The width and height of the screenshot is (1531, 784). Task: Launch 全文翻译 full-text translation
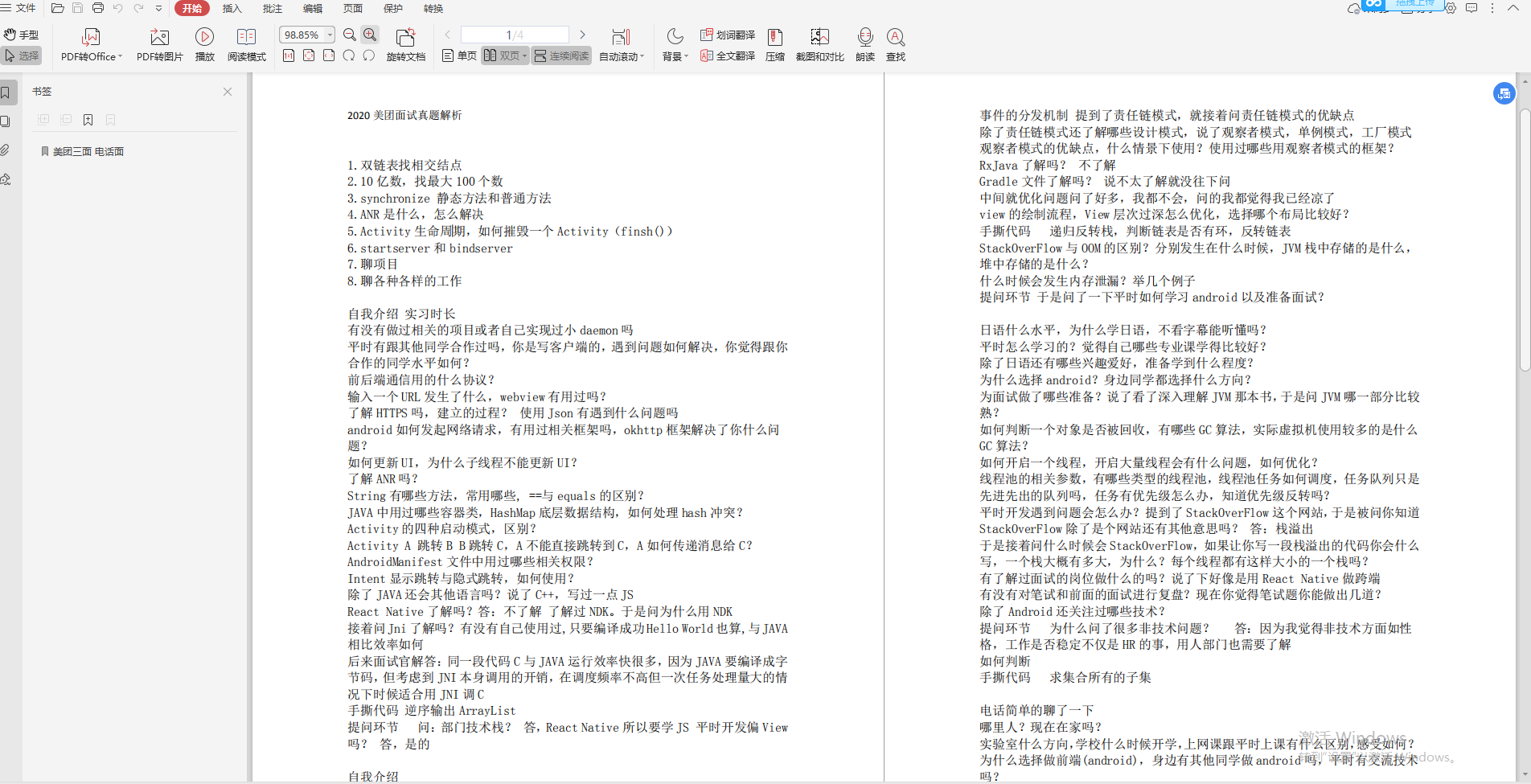tap(728, 55)
